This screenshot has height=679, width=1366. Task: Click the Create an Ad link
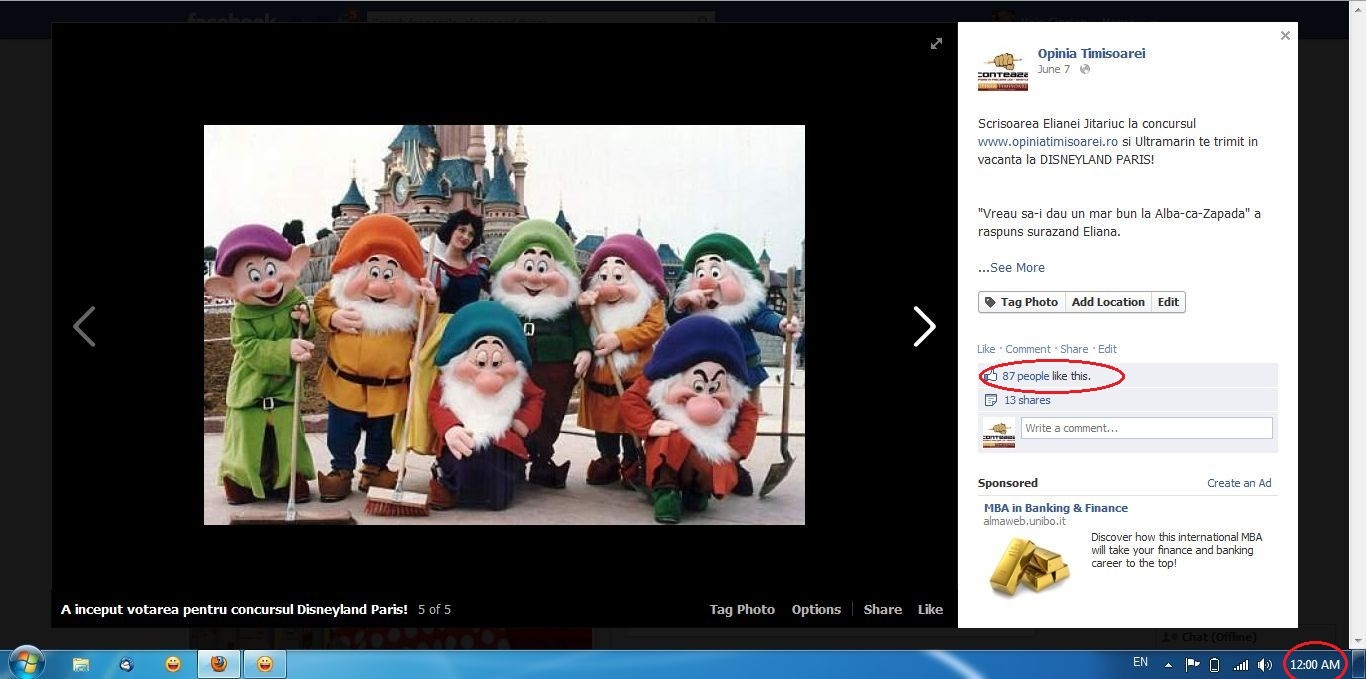pyautogui.click(x=1239, y=483)
